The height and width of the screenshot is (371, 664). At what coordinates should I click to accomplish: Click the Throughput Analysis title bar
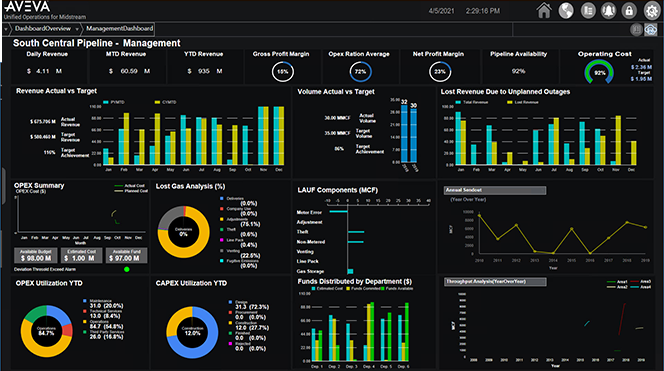pos(495,282)
